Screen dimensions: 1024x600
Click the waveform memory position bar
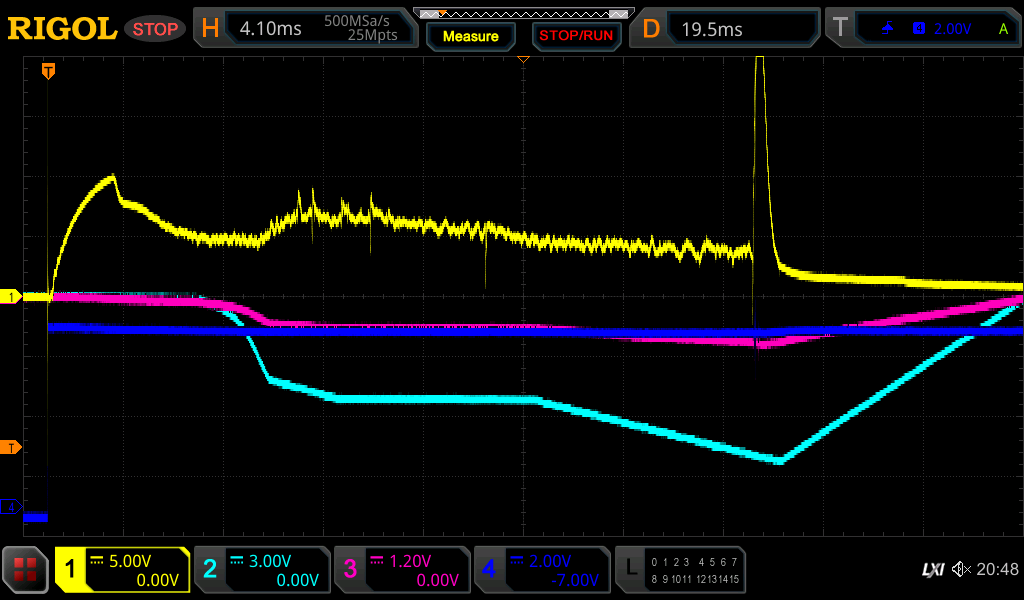523,14
